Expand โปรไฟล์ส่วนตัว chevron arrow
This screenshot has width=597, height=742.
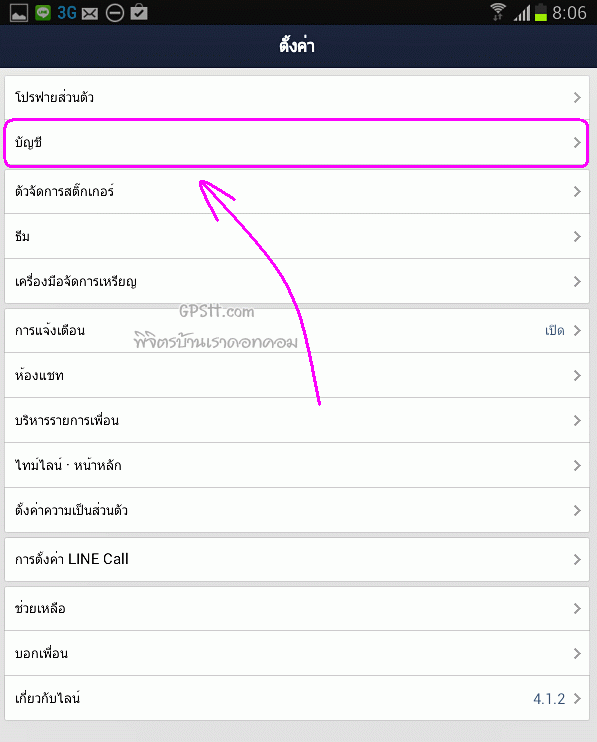coord(577,97)
